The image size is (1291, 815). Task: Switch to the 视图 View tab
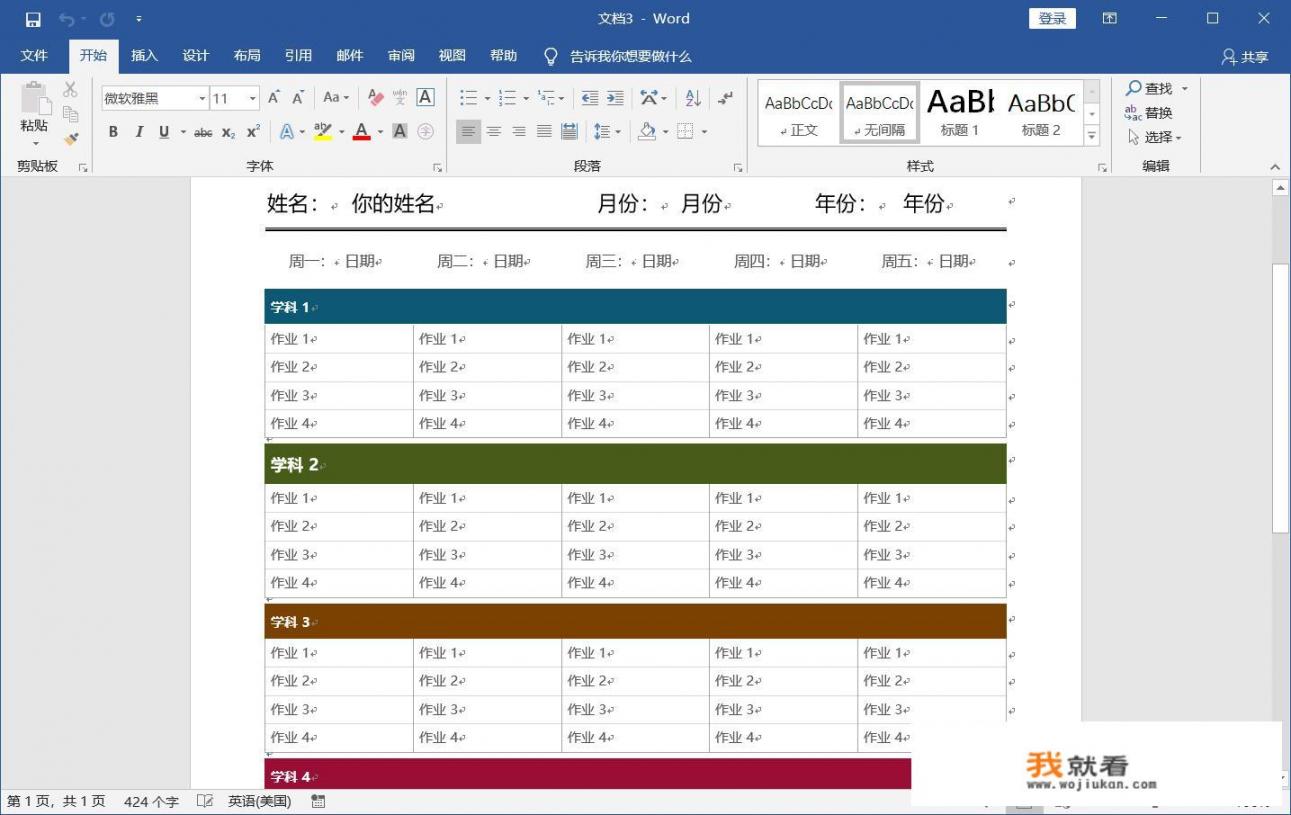452,56
